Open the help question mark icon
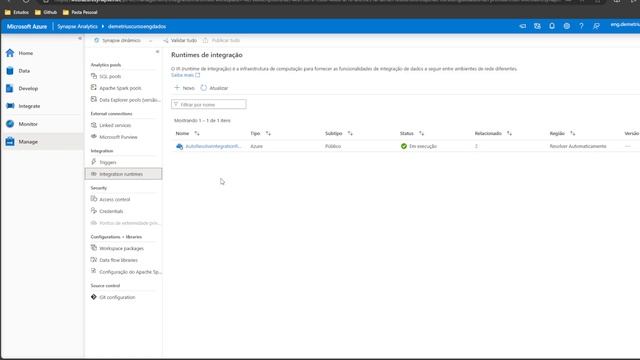 click(x=581, y=26)
